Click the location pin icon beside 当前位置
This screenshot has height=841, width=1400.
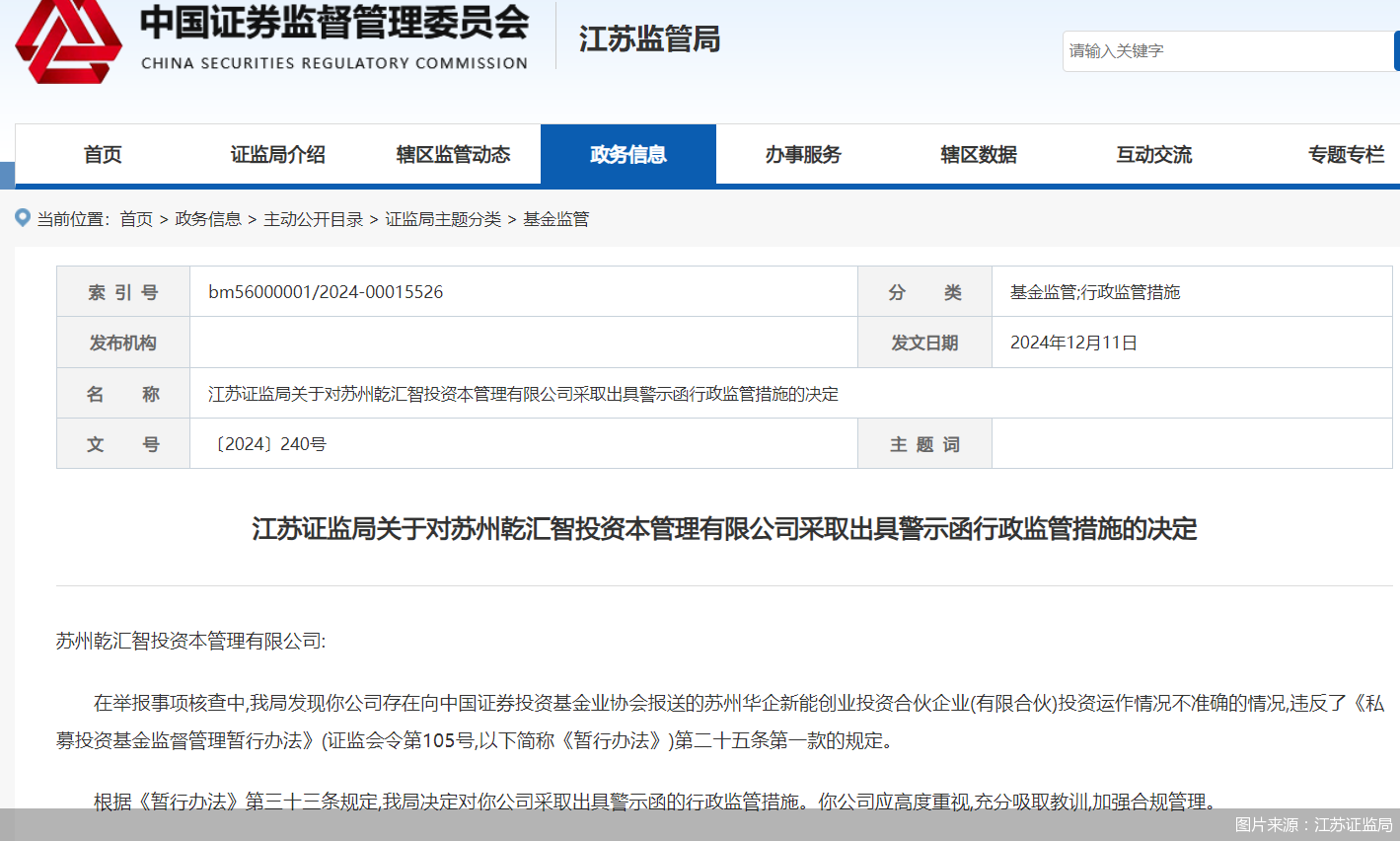(23, 218)
